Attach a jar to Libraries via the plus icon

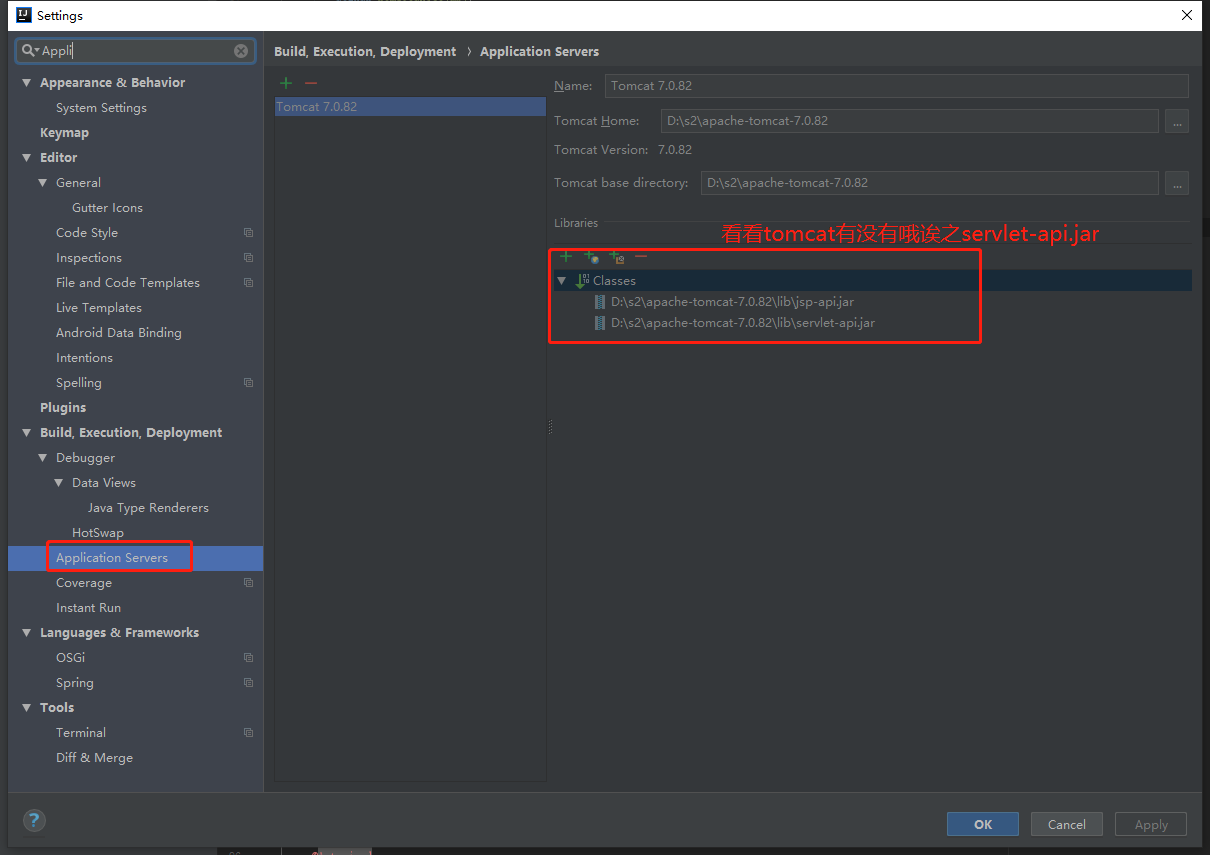click(566, 257)
